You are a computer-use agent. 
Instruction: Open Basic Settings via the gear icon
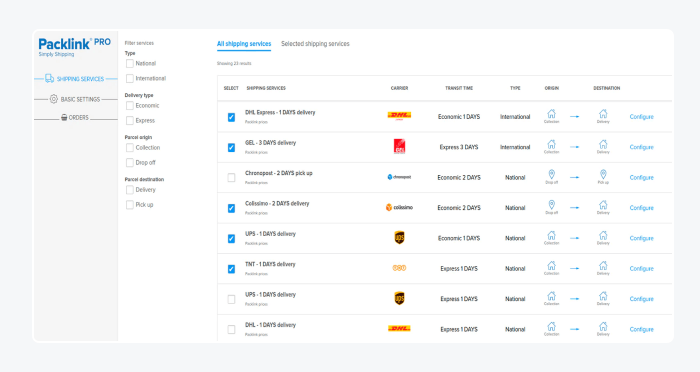click(54, 99)
